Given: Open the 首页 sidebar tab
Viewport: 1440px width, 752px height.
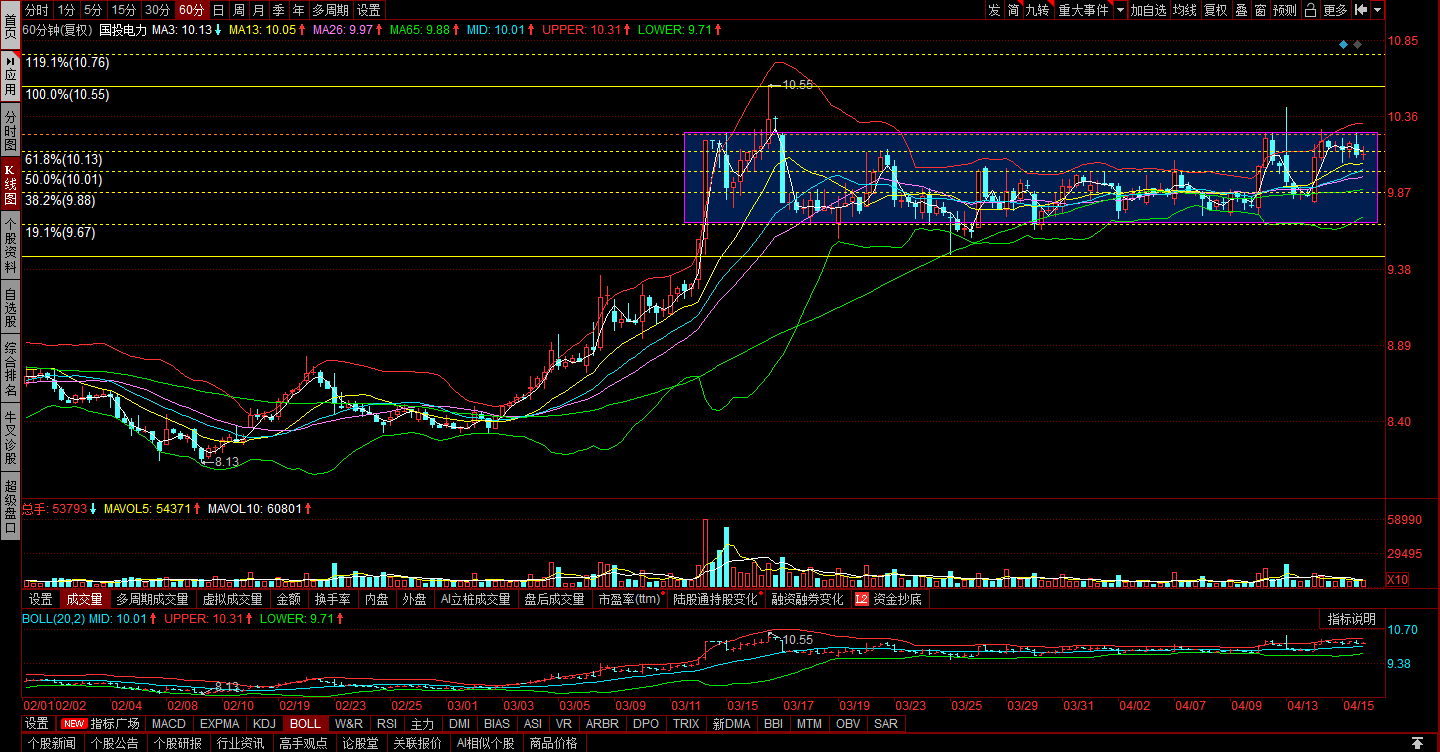Looking at the screenshot, I should 10,24.
